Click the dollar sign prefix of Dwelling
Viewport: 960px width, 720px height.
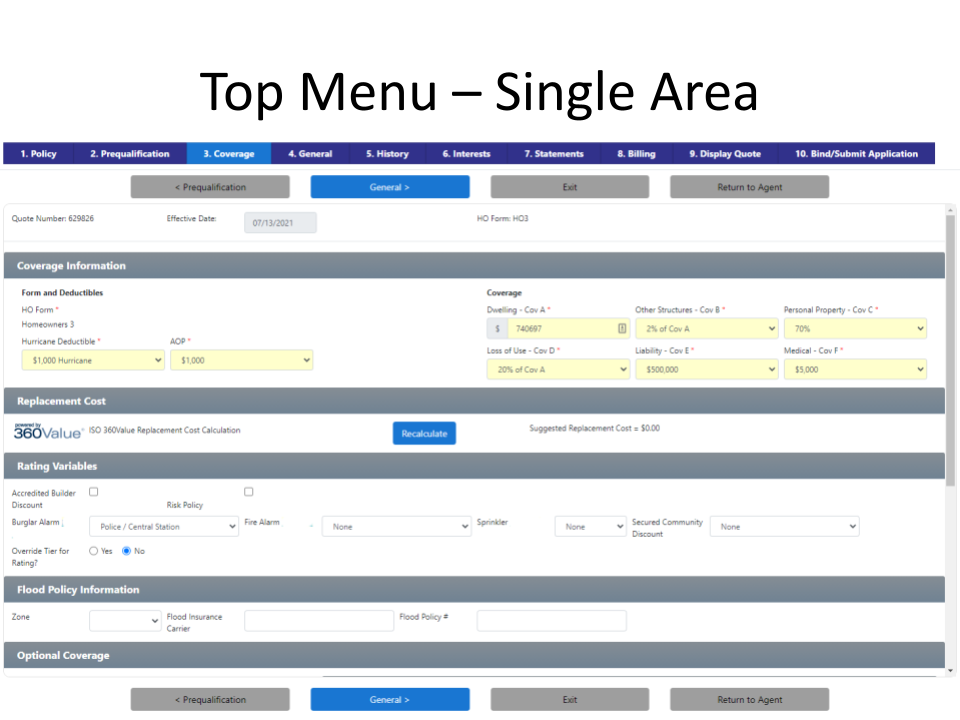click(497, 328)
